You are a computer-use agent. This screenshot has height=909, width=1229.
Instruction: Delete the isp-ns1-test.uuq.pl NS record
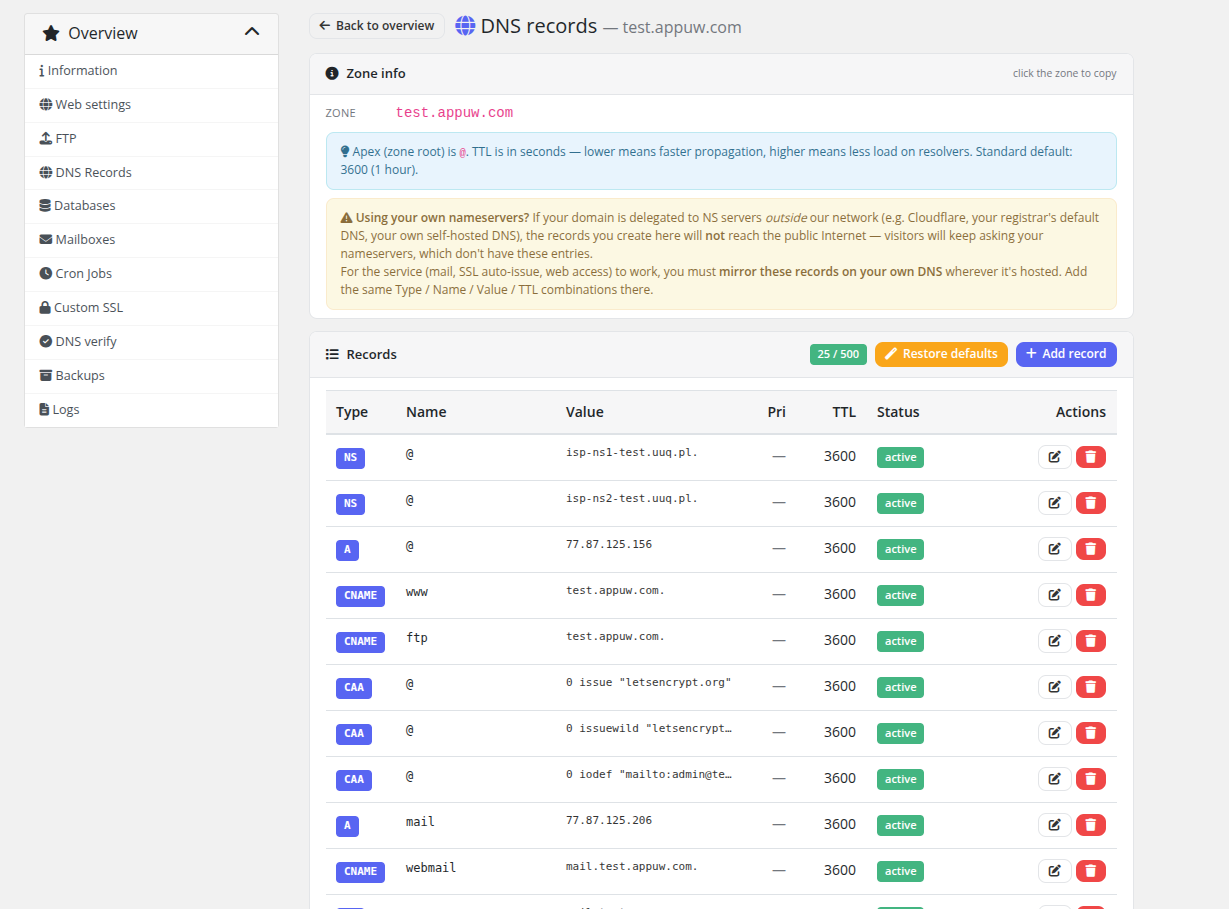point(1091,457)
